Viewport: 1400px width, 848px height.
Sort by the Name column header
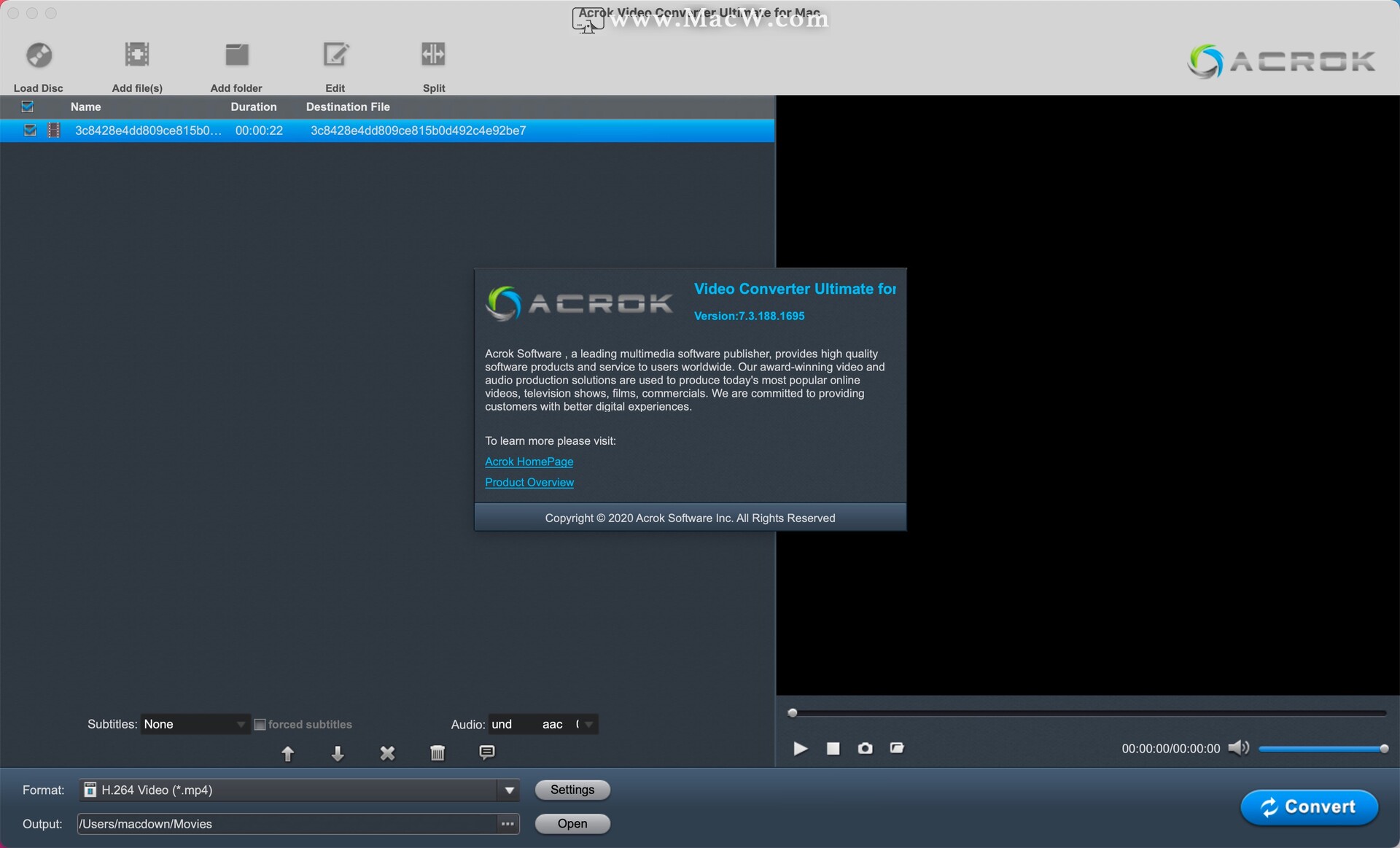tap(85, 106)
